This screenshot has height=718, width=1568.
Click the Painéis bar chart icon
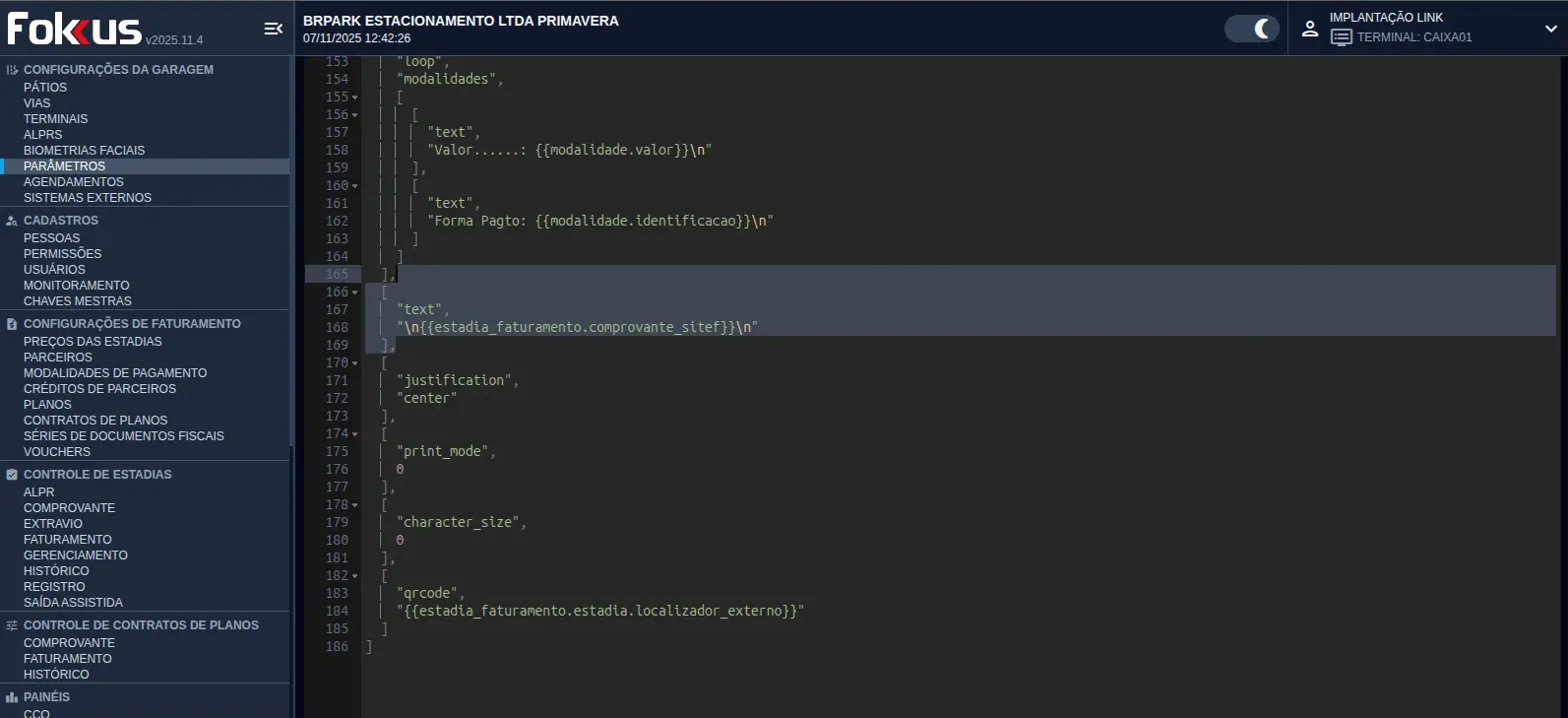(12, 697)
